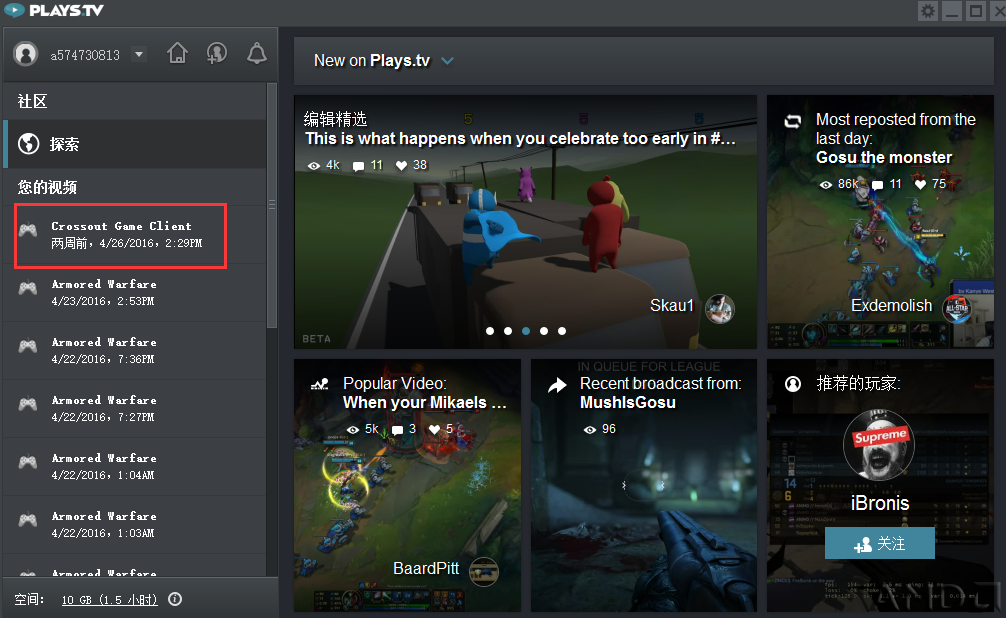Expand the New on Plays.tv dropdown
1006x618 pixels.
point(447,61)
